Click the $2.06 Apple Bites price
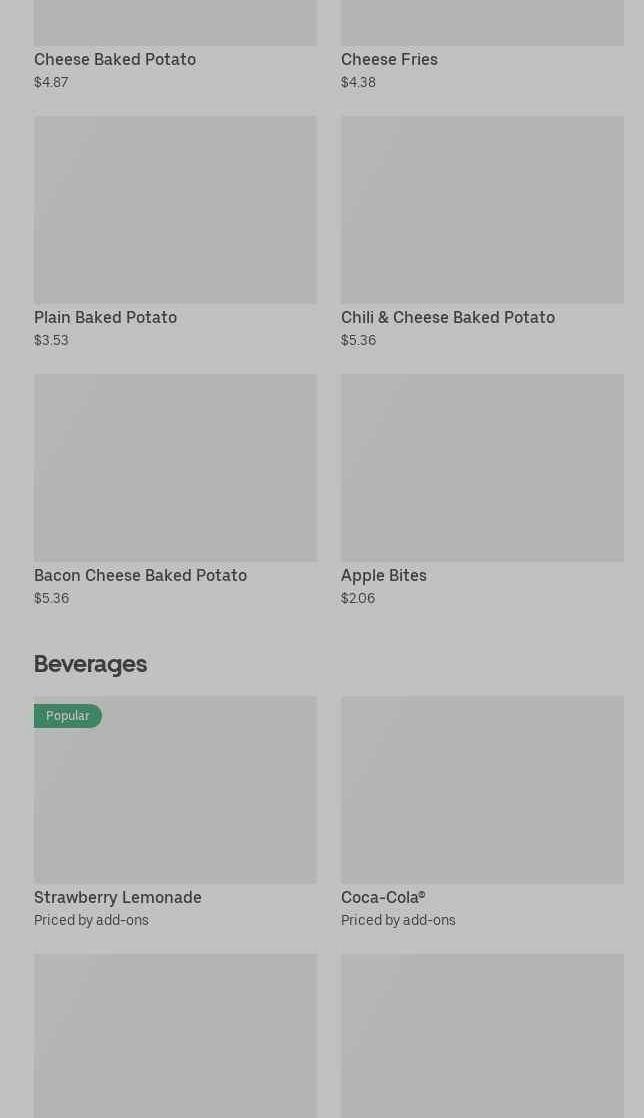Image resolution: width=644 pixels, height=1118 pixels. [358, 598]
